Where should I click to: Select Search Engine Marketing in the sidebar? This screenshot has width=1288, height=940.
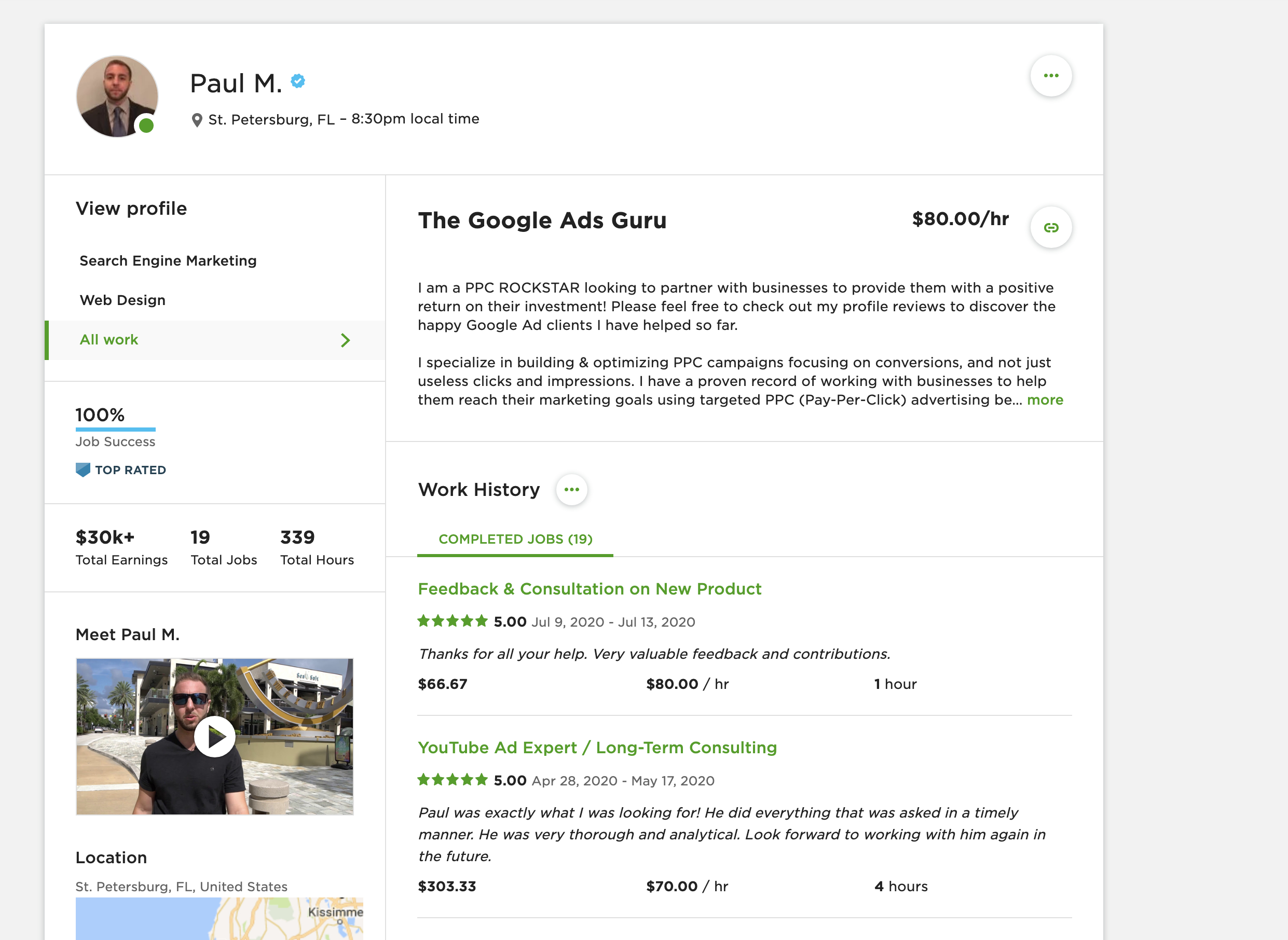pos(168,260)
